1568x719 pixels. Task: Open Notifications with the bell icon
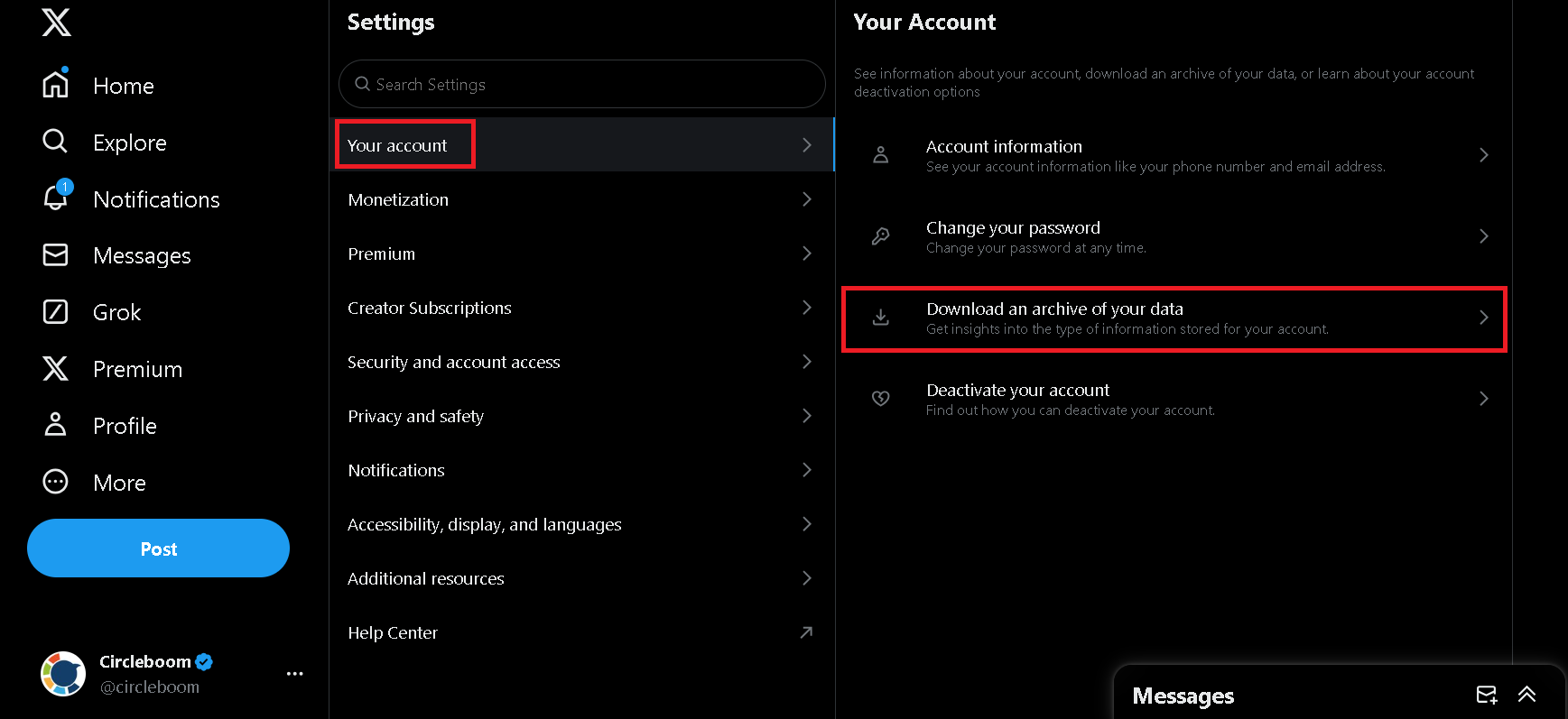pos(55,198)
